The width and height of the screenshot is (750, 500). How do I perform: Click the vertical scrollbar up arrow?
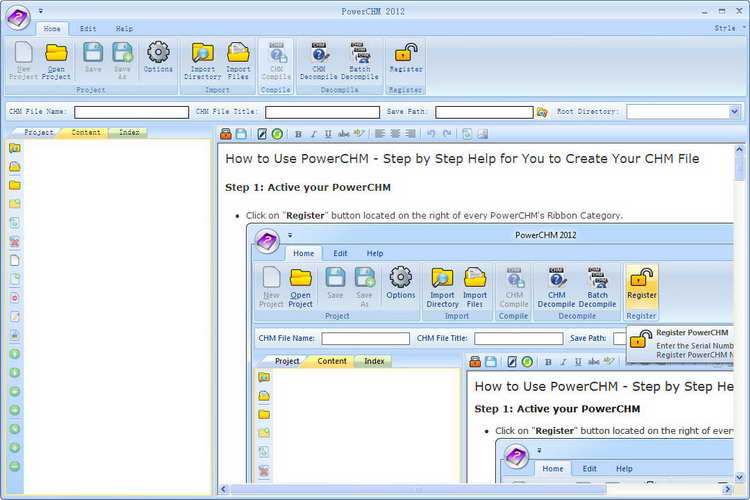(739, 150)
